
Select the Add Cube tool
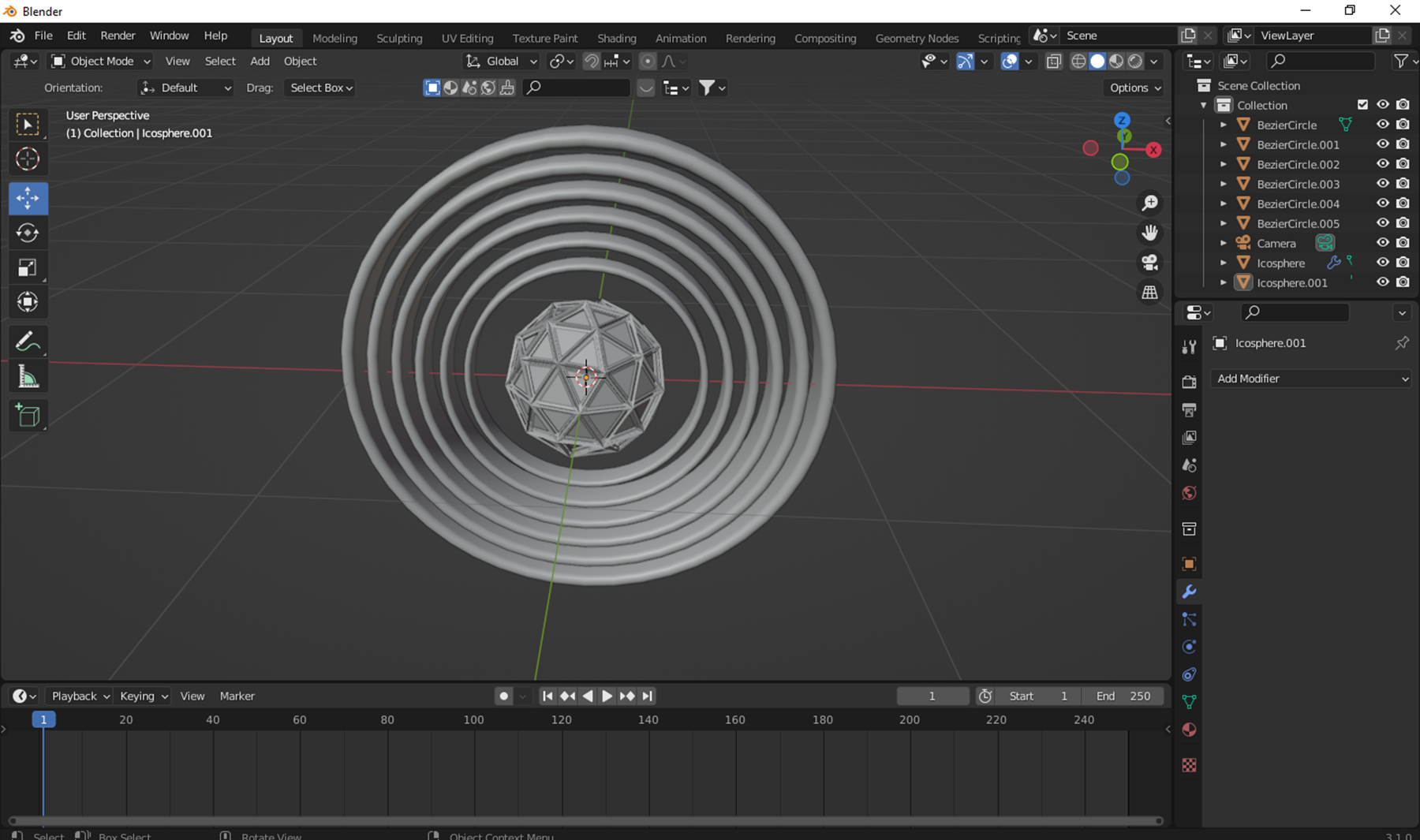[x=28, y=416]
